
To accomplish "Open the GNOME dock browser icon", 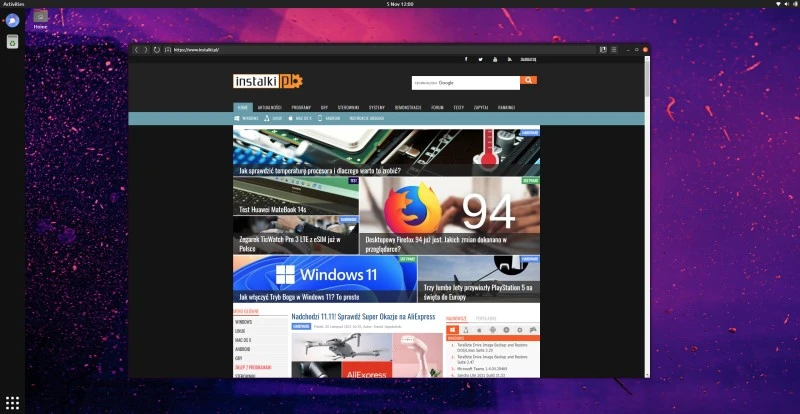I will click(12, 21).
